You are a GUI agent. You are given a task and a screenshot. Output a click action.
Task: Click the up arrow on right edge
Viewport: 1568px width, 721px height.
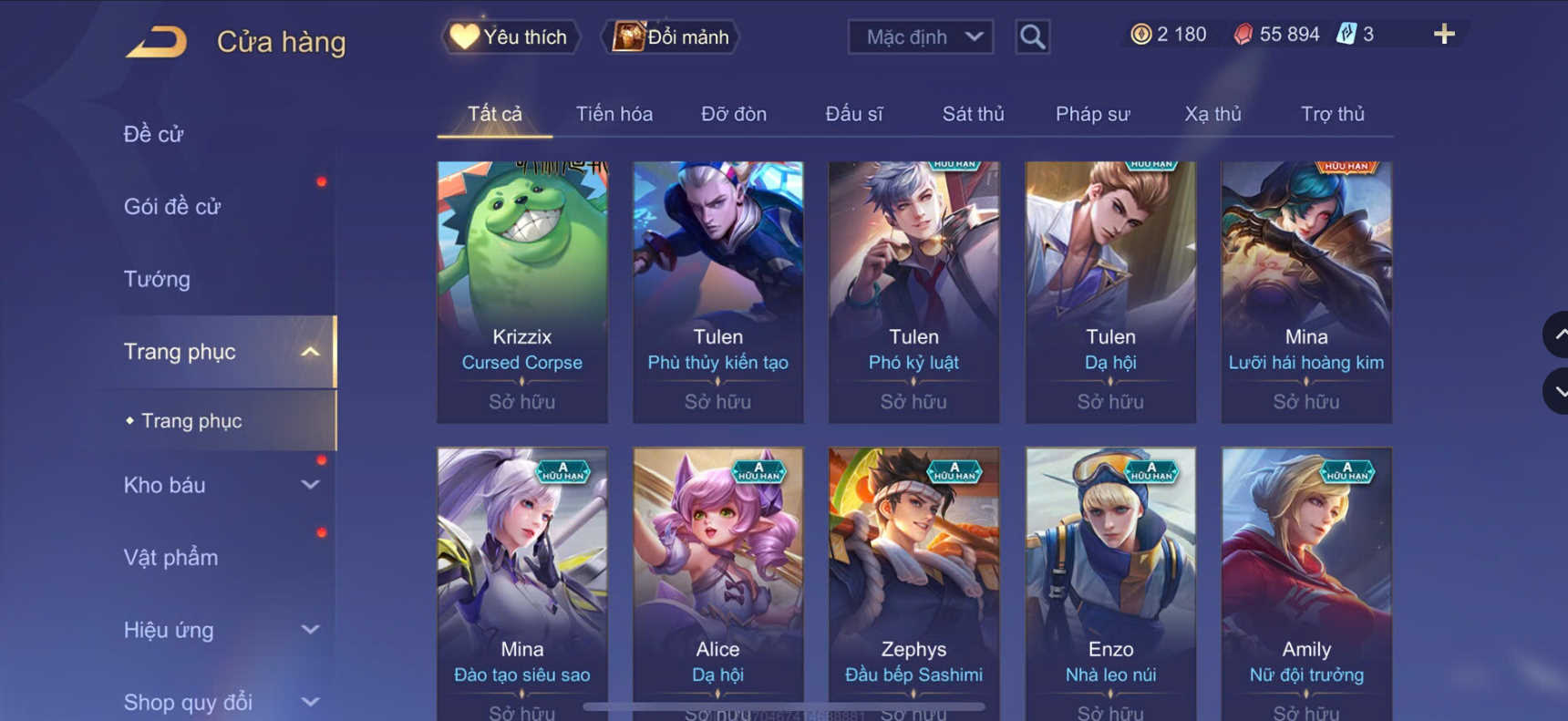1557,335
